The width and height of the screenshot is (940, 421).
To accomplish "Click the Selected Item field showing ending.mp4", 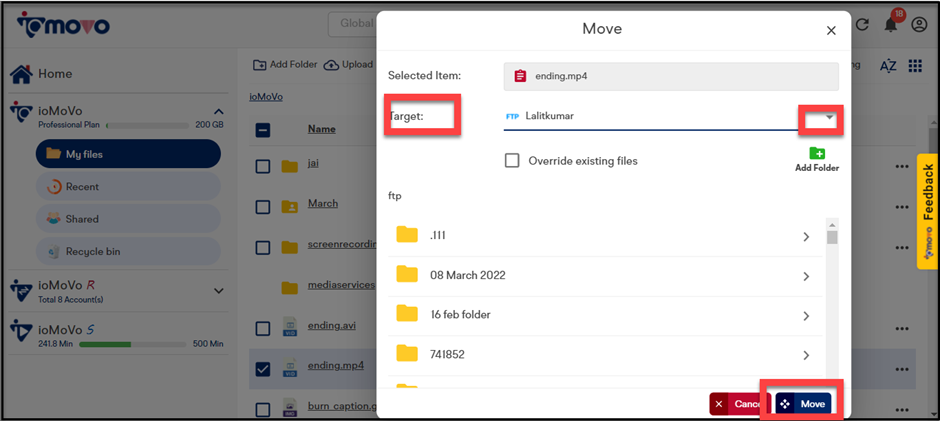I will (671, 76).
